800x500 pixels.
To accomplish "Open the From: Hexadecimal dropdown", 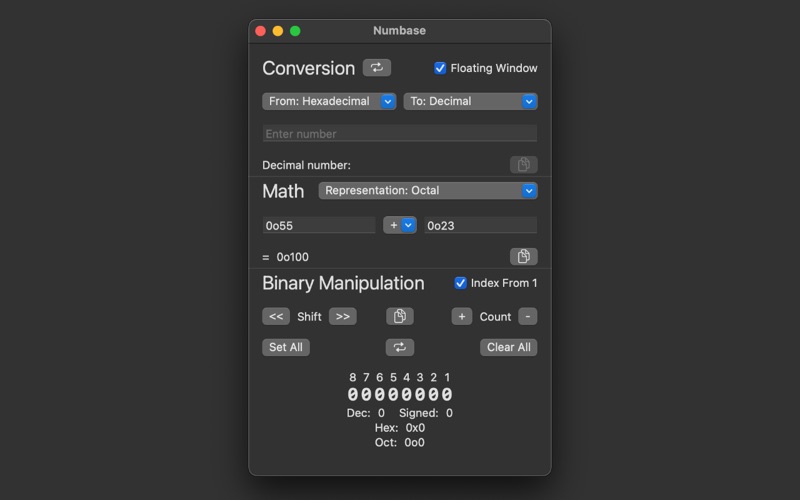I will coord(329,101).
